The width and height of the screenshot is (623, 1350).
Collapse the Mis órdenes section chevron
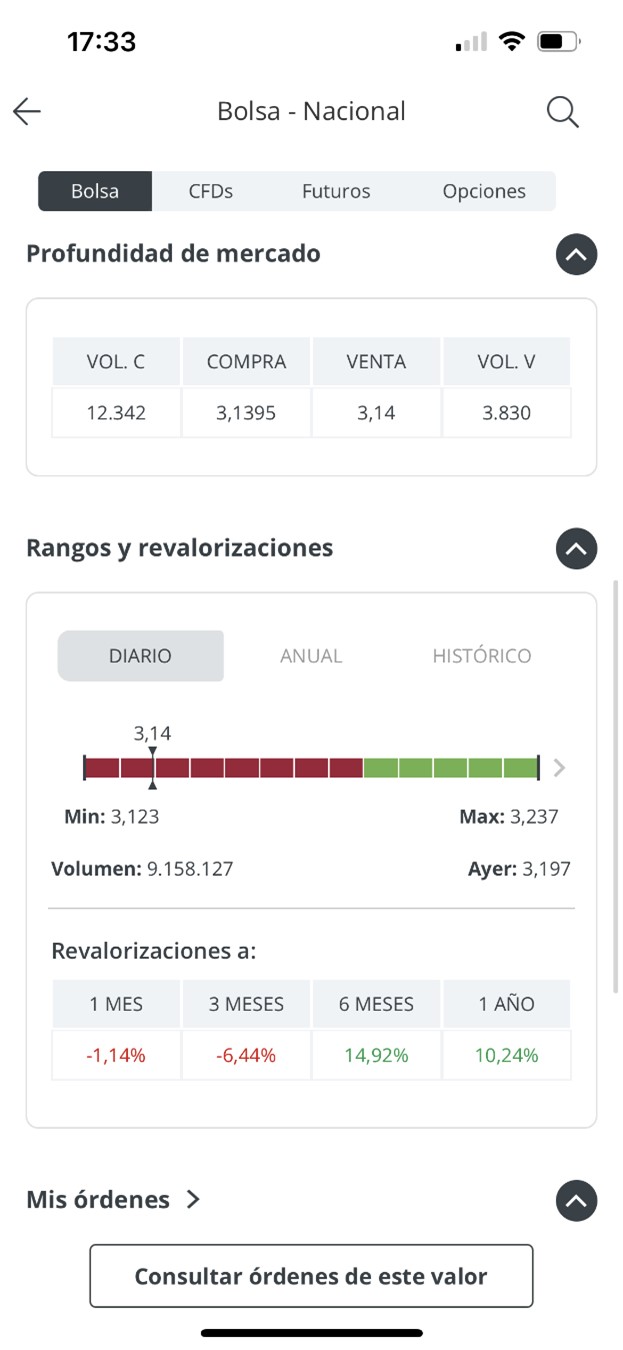576,1201
